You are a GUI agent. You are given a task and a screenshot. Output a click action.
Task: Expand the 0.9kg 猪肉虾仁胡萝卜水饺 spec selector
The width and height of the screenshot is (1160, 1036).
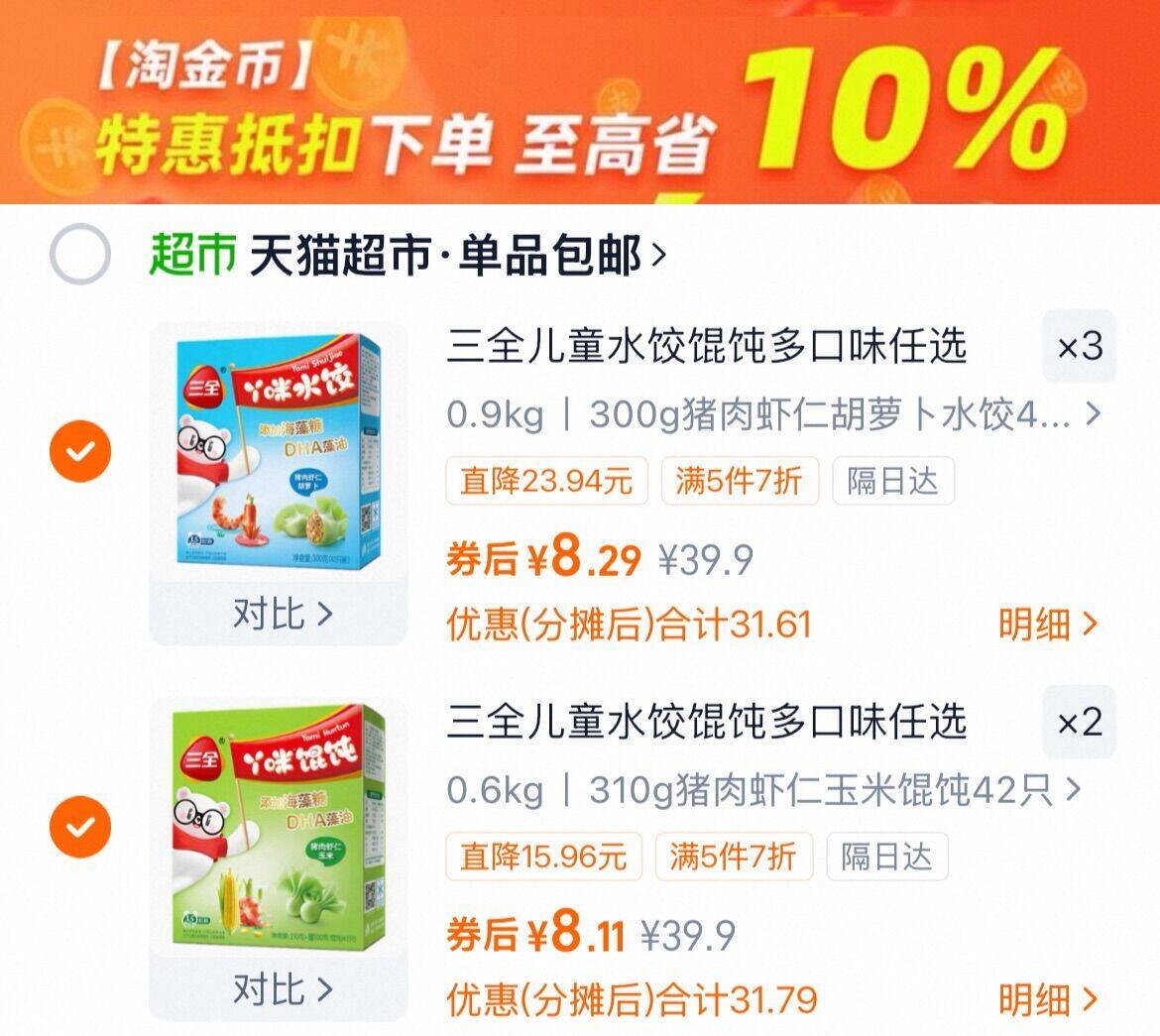(x=773, y=415)
